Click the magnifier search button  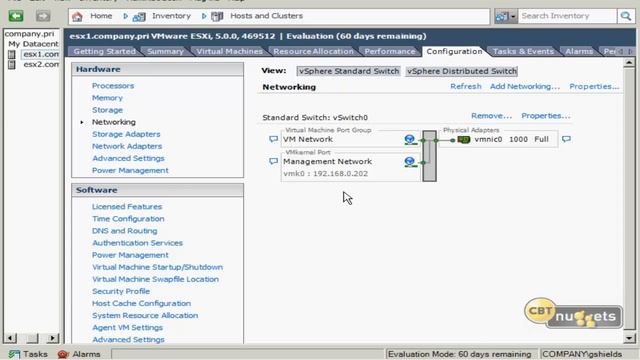[x=626, y=16]
